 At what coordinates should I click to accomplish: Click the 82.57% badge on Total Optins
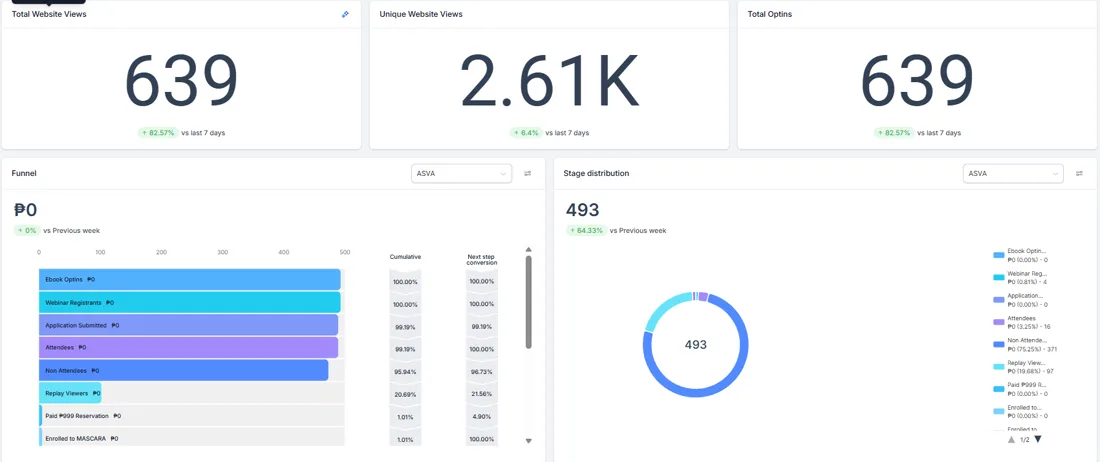(x=894, y=133)
